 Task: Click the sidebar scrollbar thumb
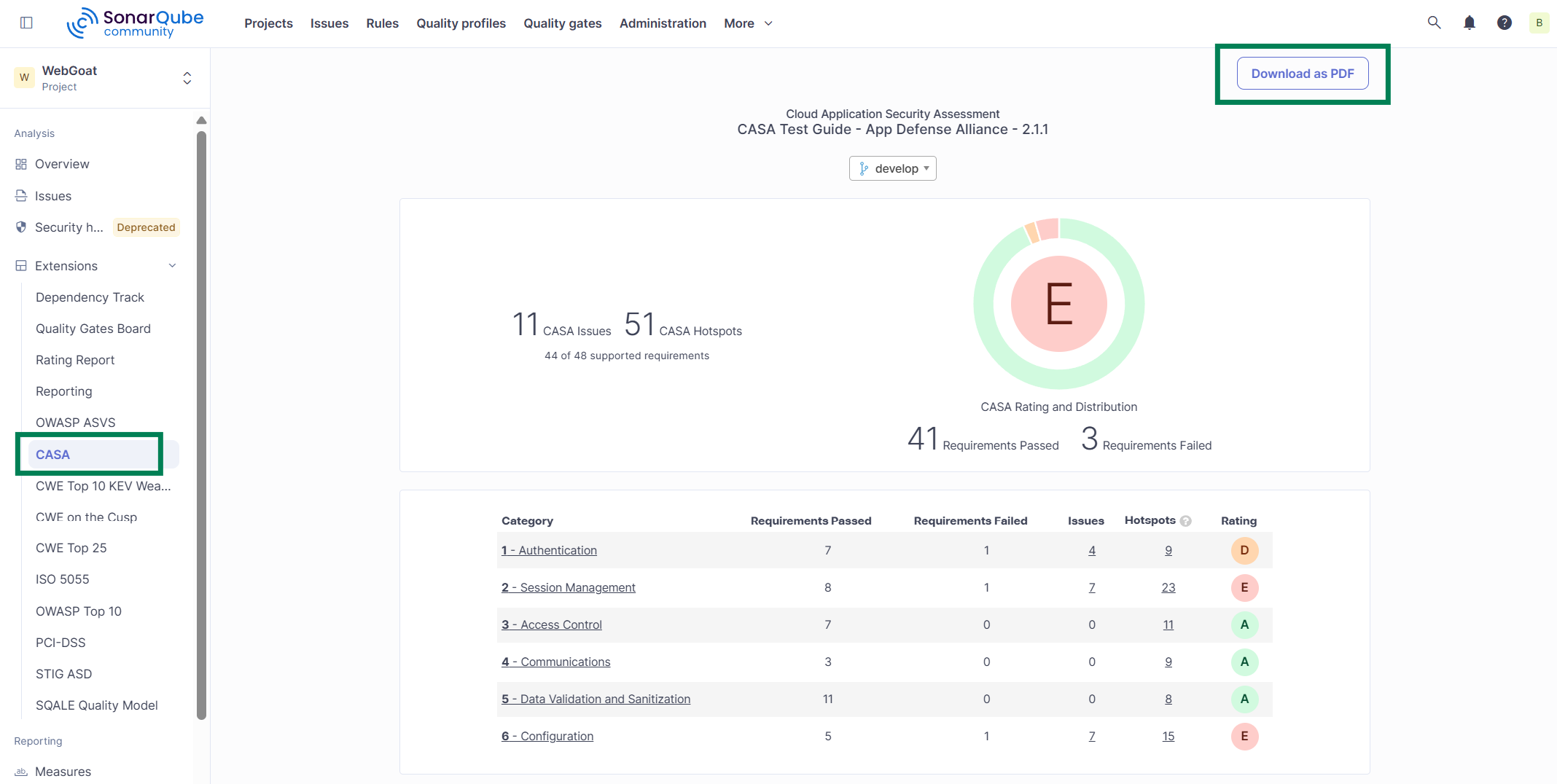(202, 425)
